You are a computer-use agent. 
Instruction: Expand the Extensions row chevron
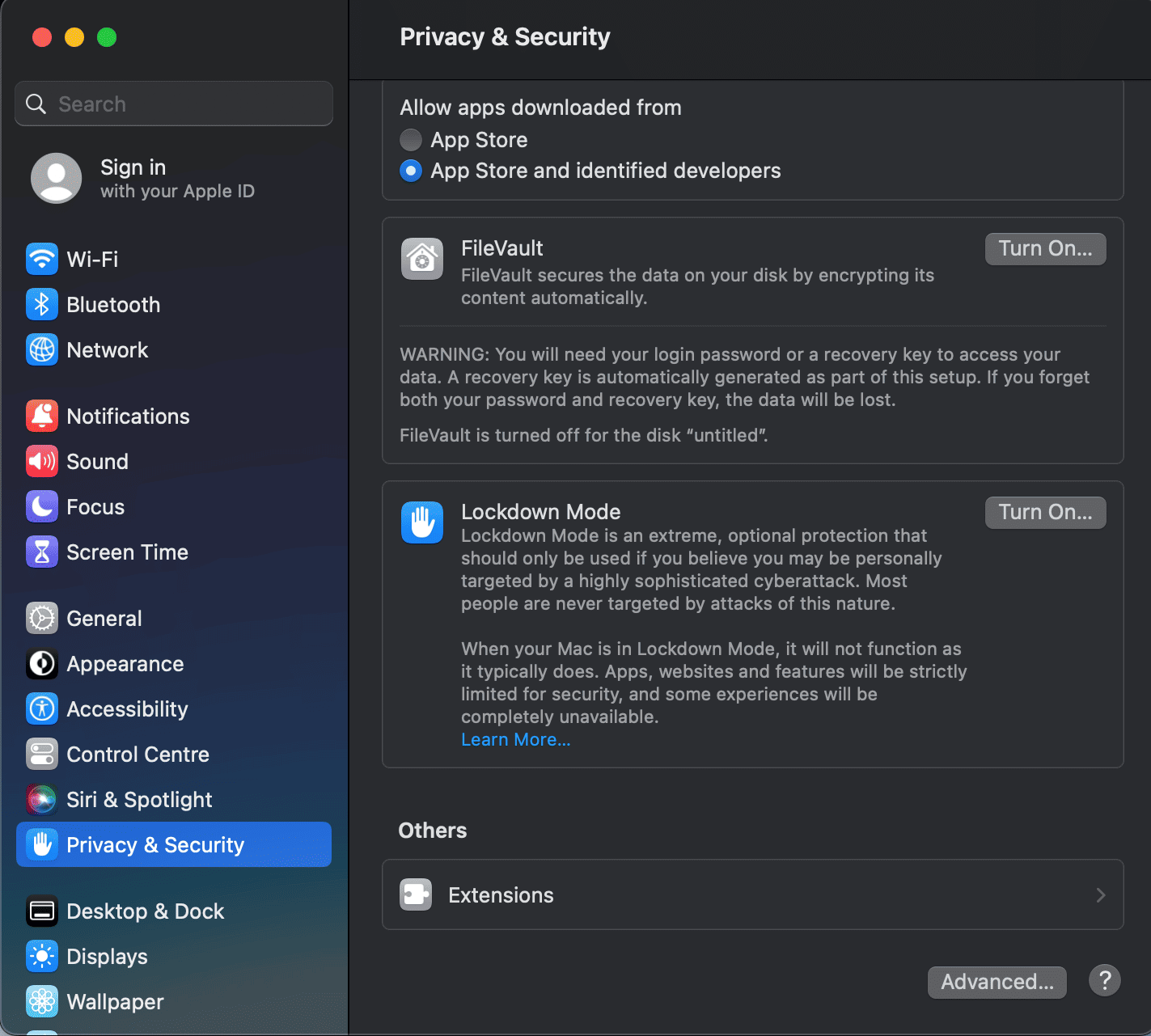click(1100, 894)
